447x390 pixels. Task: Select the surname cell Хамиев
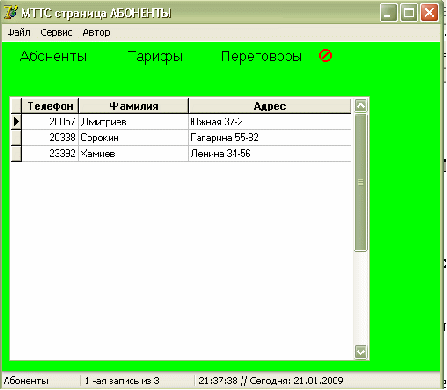[x=134, y=154]
